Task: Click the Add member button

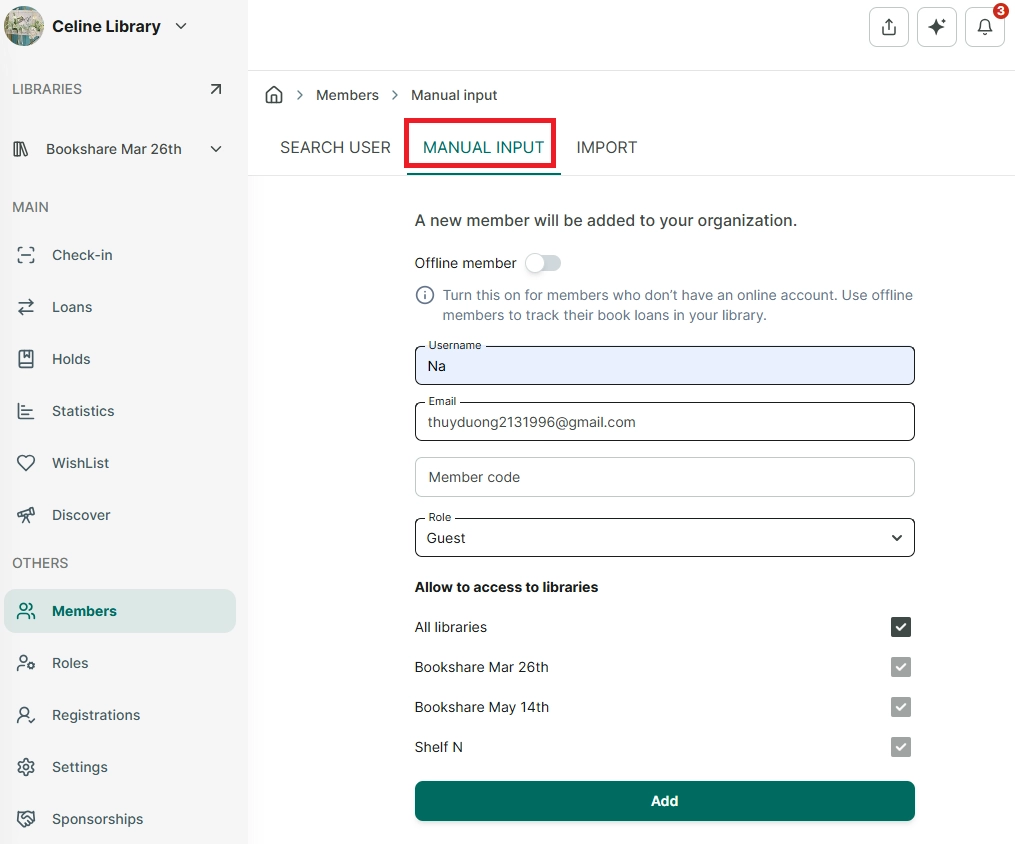Action: point(664,801)
